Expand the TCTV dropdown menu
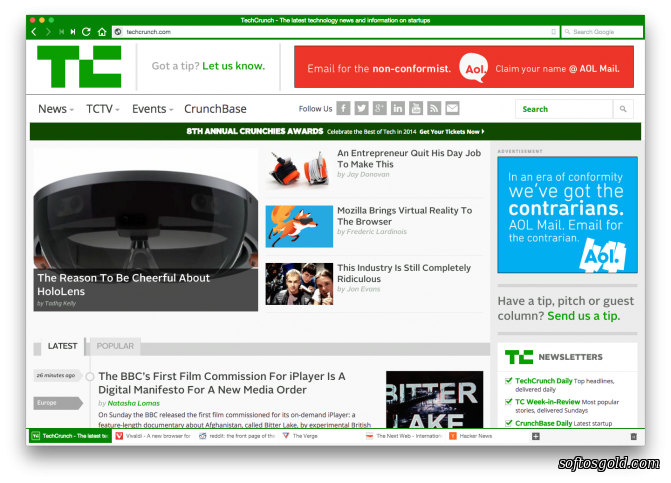 click(x=103, y=109)
